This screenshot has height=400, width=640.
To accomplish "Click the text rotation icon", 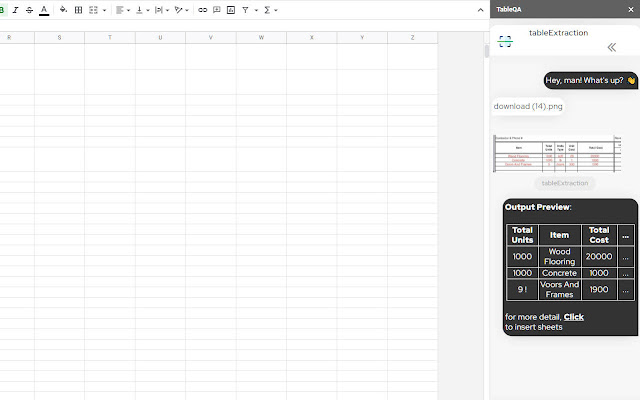I will click(x=178, y=10).
